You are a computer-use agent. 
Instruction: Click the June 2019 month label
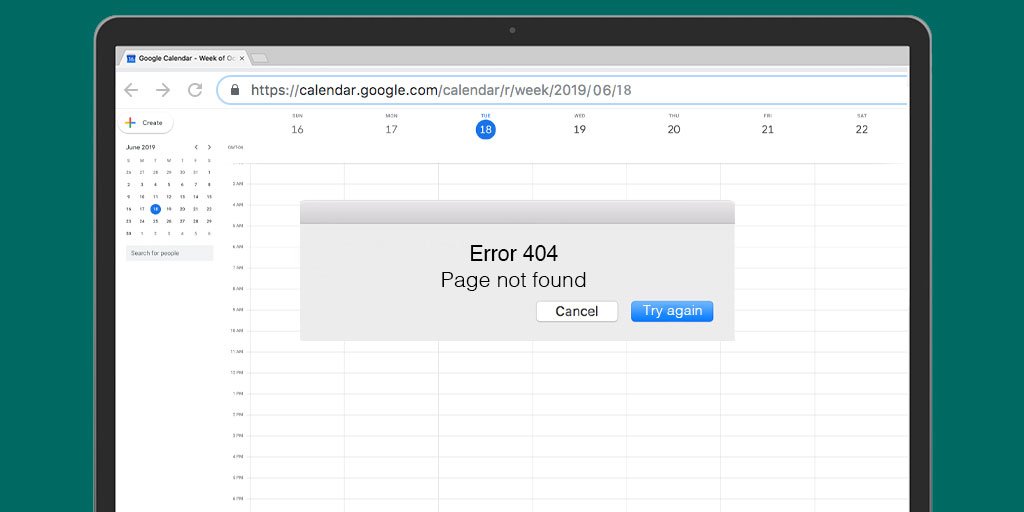pos(140,147)
